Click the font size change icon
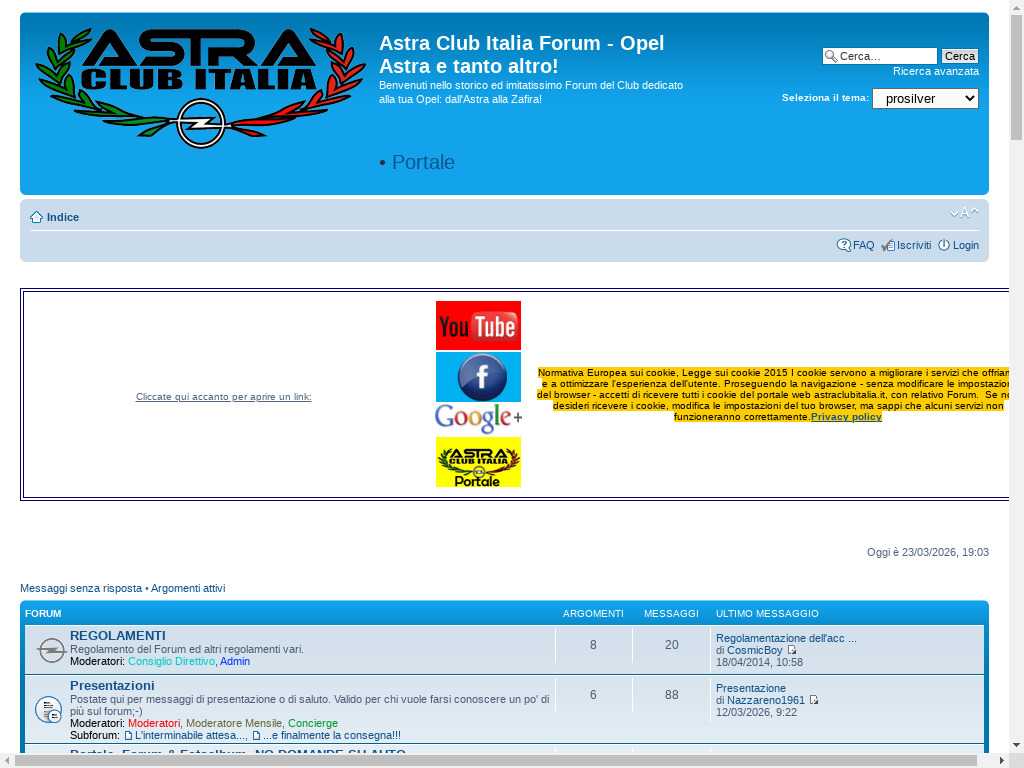Image resolution: width=1024 pixels, height=768 pixels. pos(964,213)
